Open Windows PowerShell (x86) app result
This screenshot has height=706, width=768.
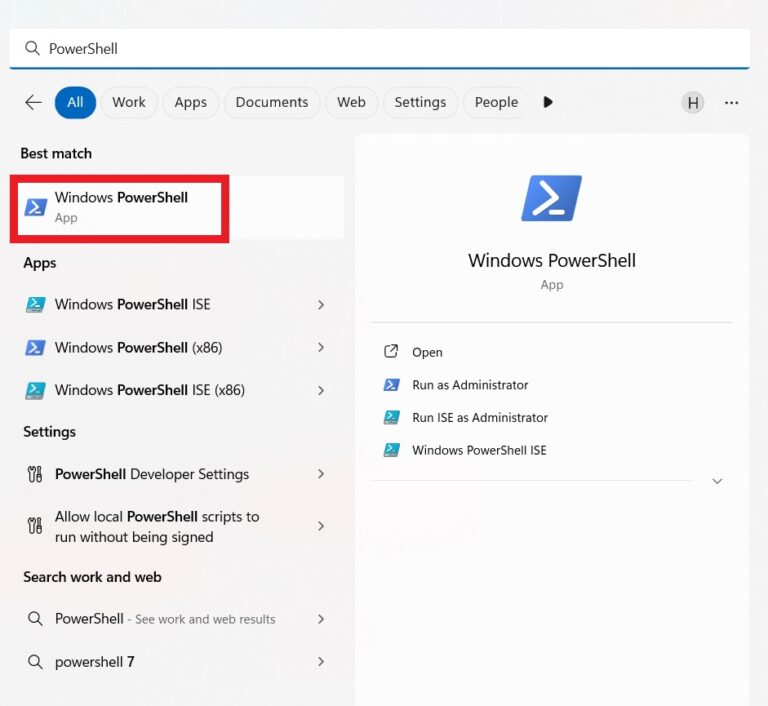(176, 348)
